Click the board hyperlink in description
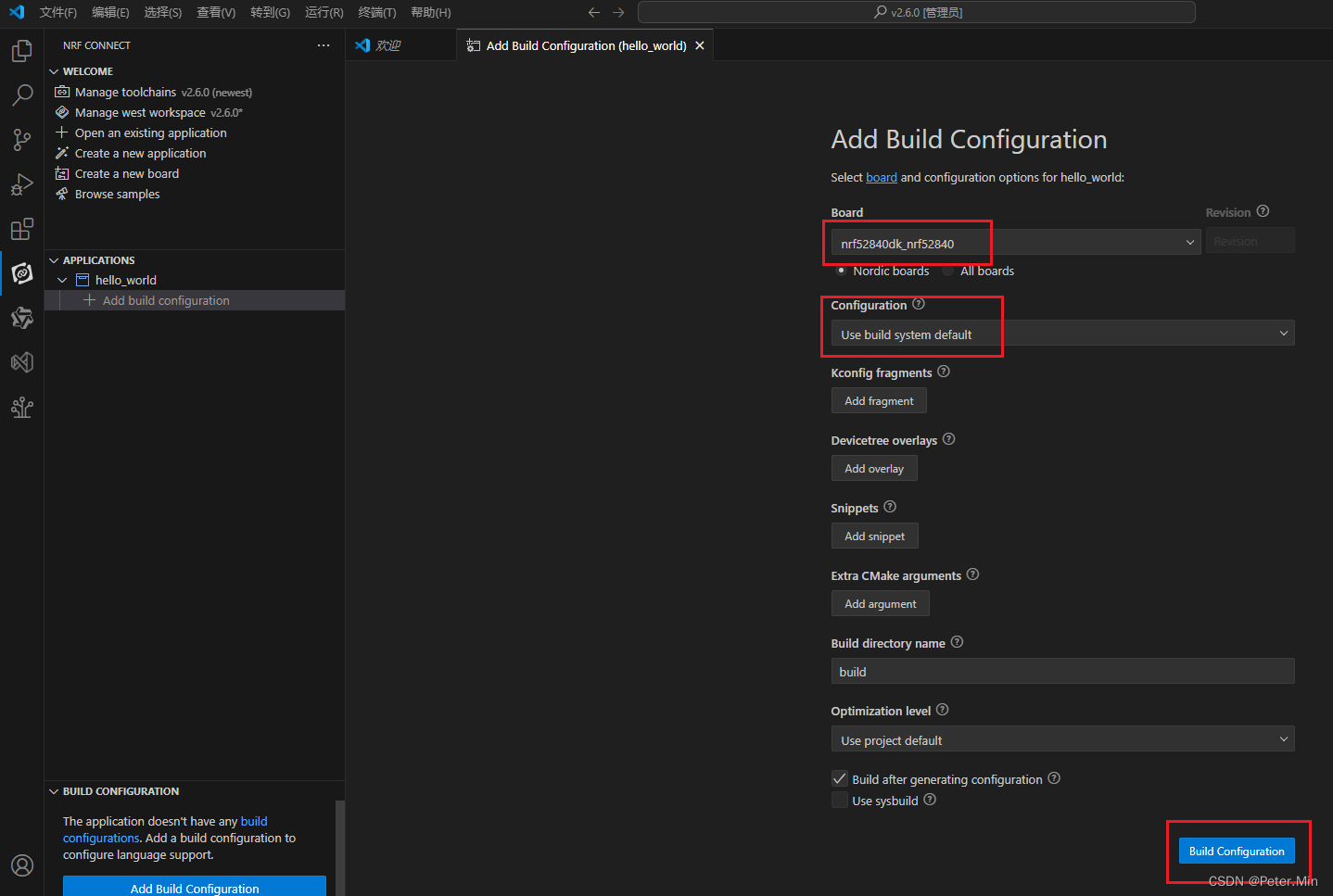 [x=882, y=177]
